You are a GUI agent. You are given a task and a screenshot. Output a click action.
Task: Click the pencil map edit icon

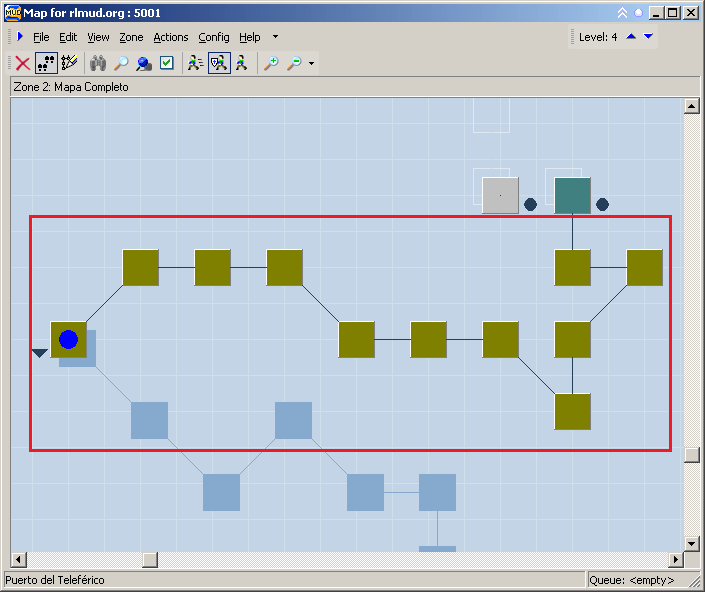click(x=69, y=63)
